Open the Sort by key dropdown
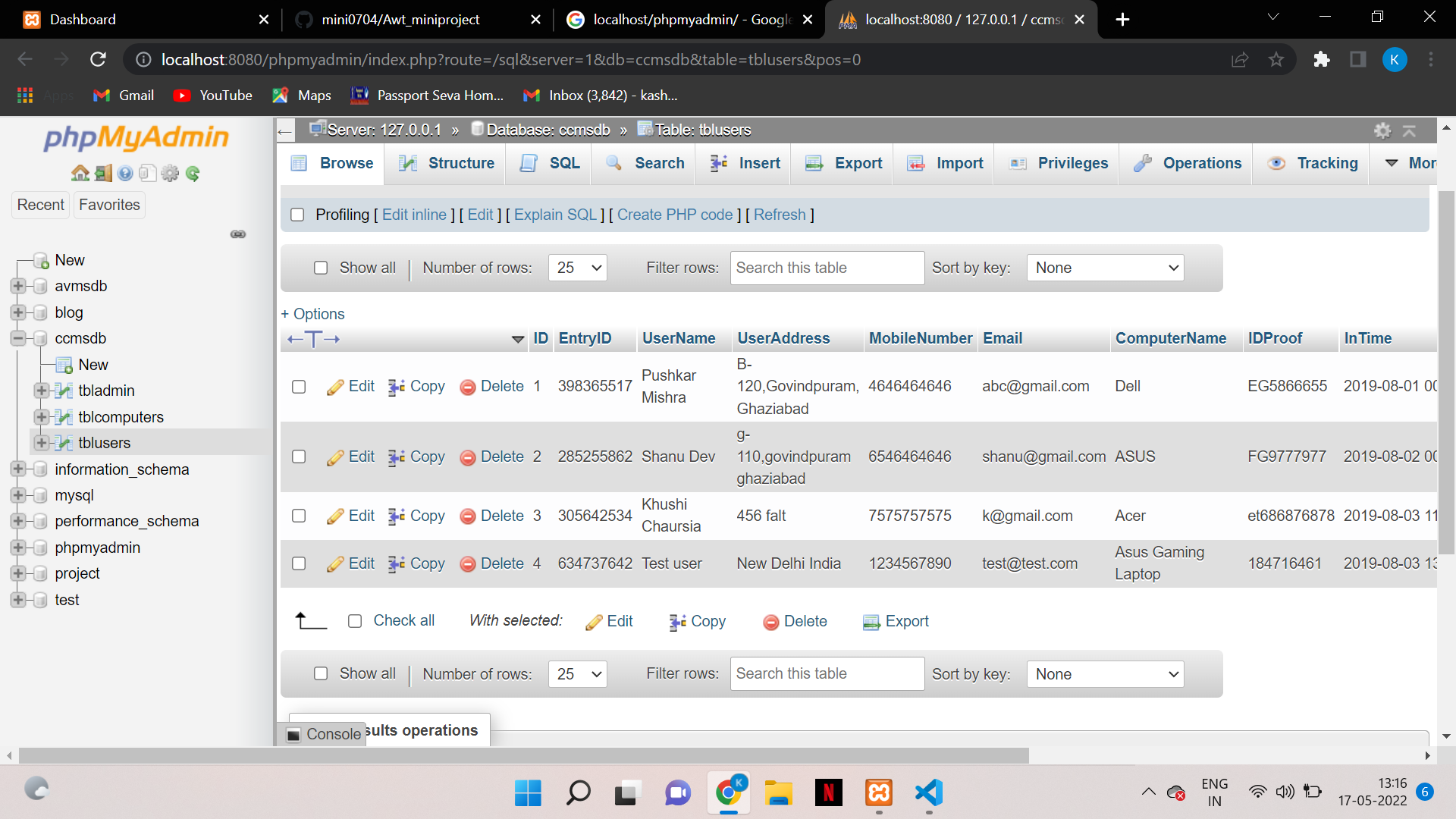Viewport: 1456px width, 819px height. 1104,268
